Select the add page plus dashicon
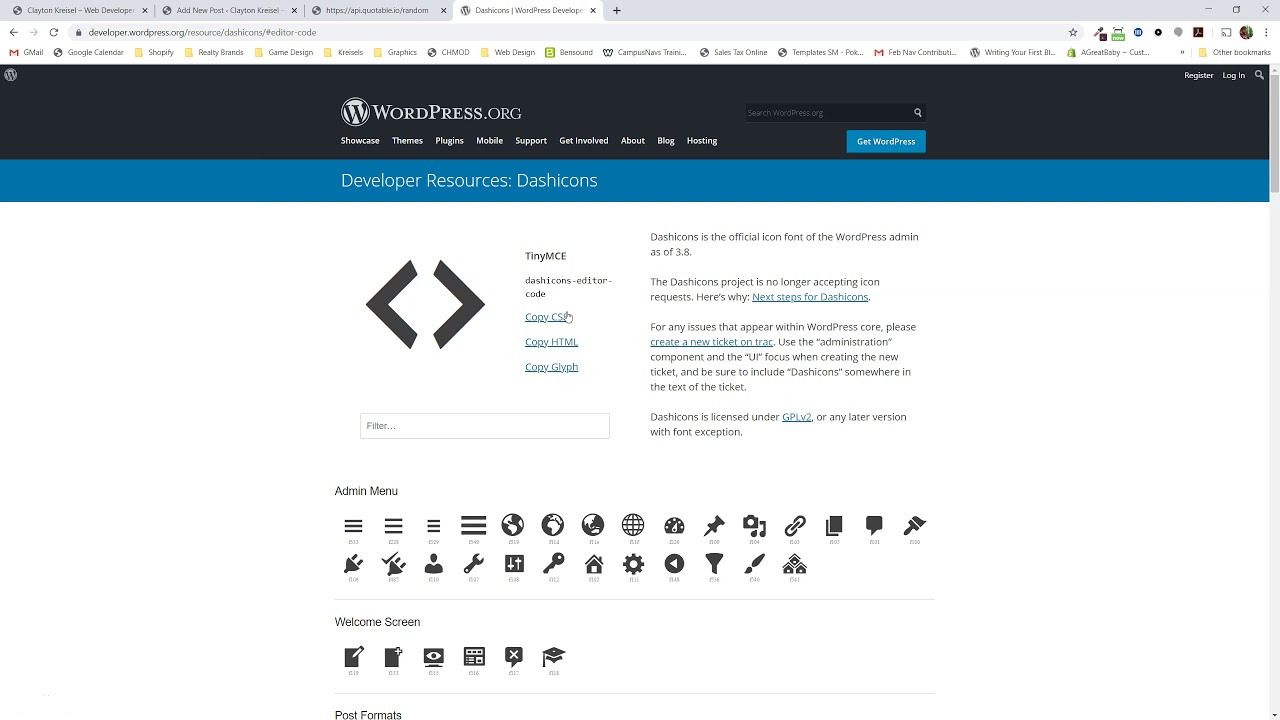This screenshot has width=1280, height=720. click(x=393, y=657)
